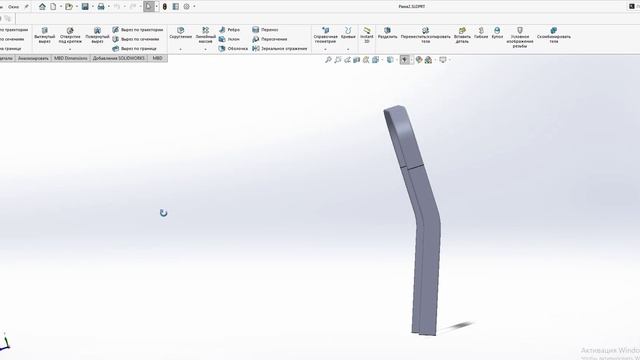Switch to MBD tab
640x360 pixels.
pos(157,58)
